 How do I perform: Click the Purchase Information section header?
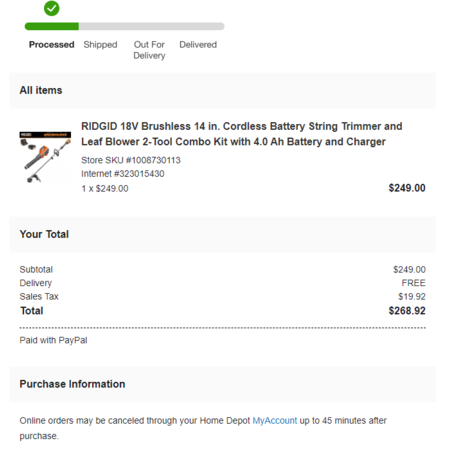click(72, 384)
